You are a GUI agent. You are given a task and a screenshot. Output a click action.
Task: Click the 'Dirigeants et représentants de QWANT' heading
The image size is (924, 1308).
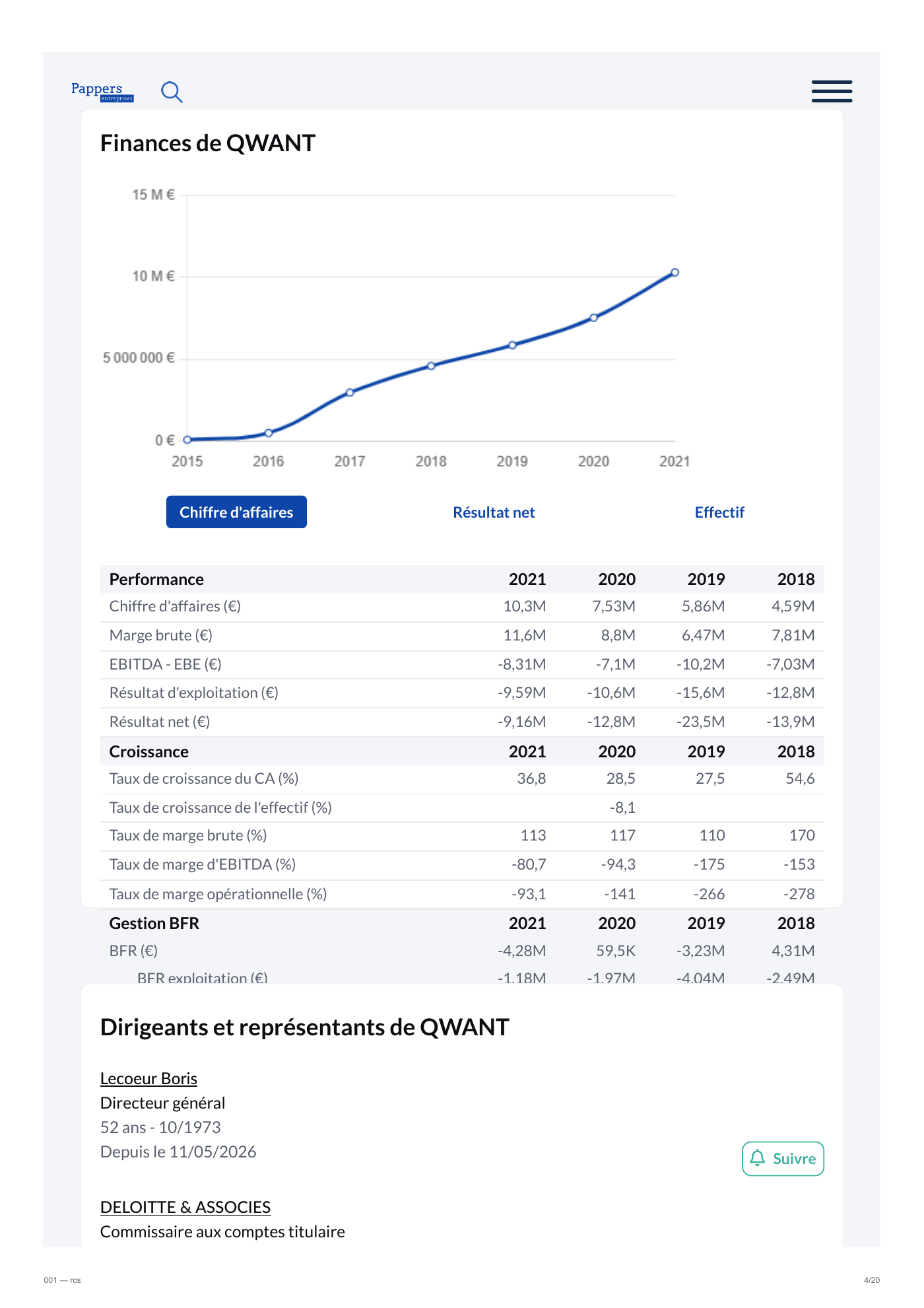[x=305, y=1027]
